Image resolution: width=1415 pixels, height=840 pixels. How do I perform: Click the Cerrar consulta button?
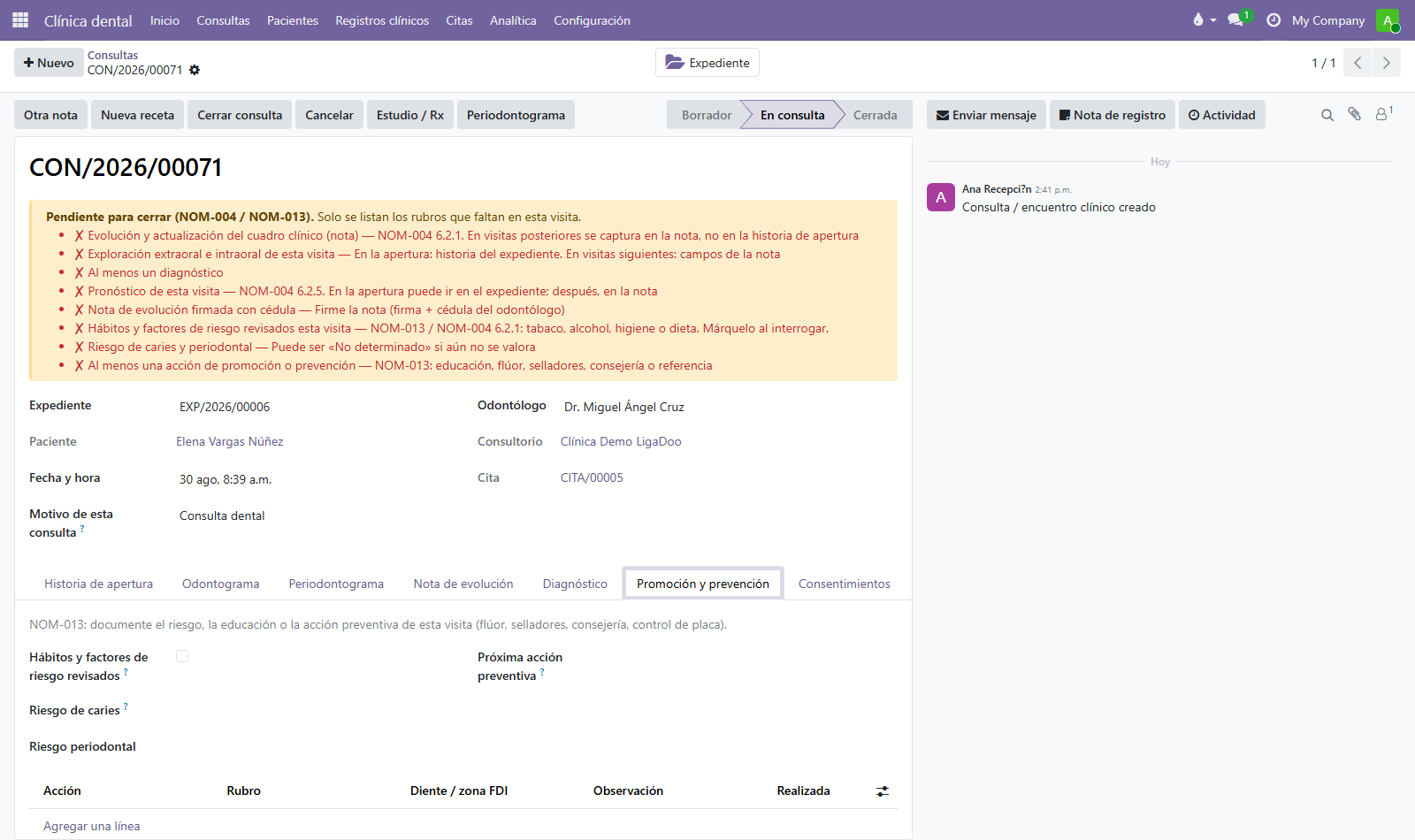click(x=240, y=115)
